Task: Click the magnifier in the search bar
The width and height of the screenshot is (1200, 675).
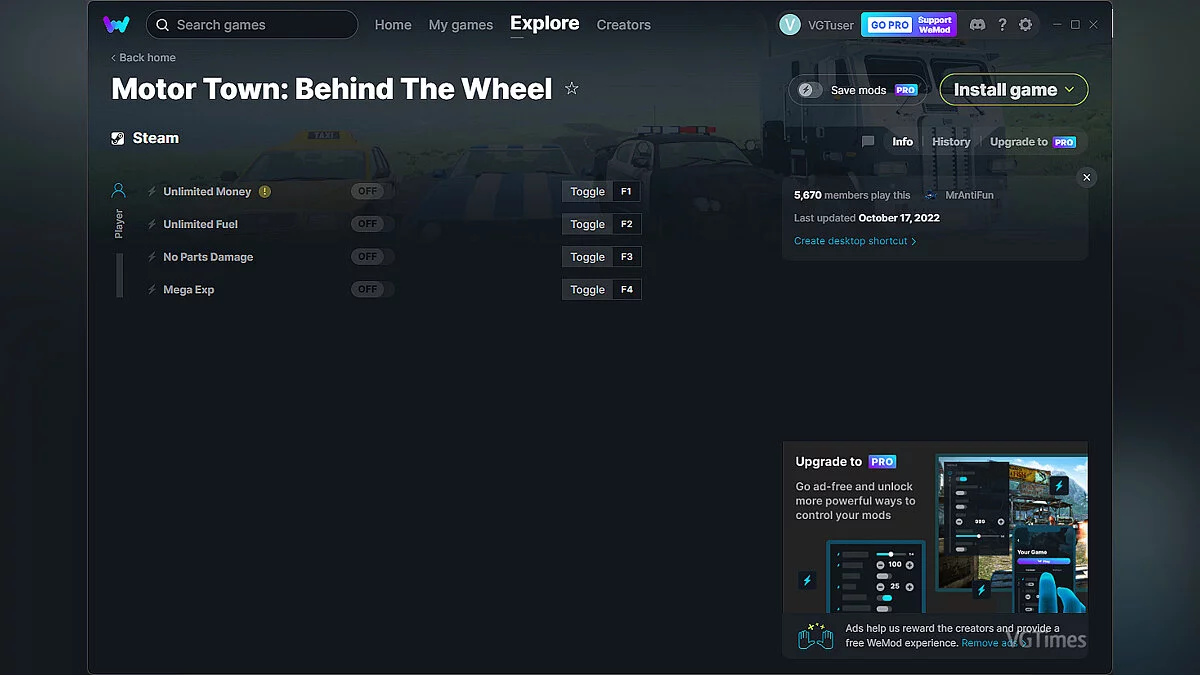Action: pyautogui.click(x=162, y=24)
